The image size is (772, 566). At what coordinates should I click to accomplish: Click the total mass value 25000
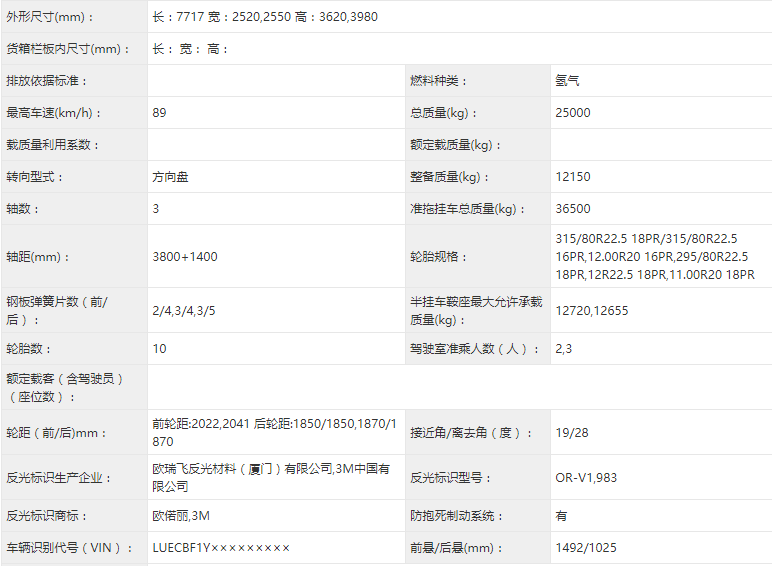(573, 113)
